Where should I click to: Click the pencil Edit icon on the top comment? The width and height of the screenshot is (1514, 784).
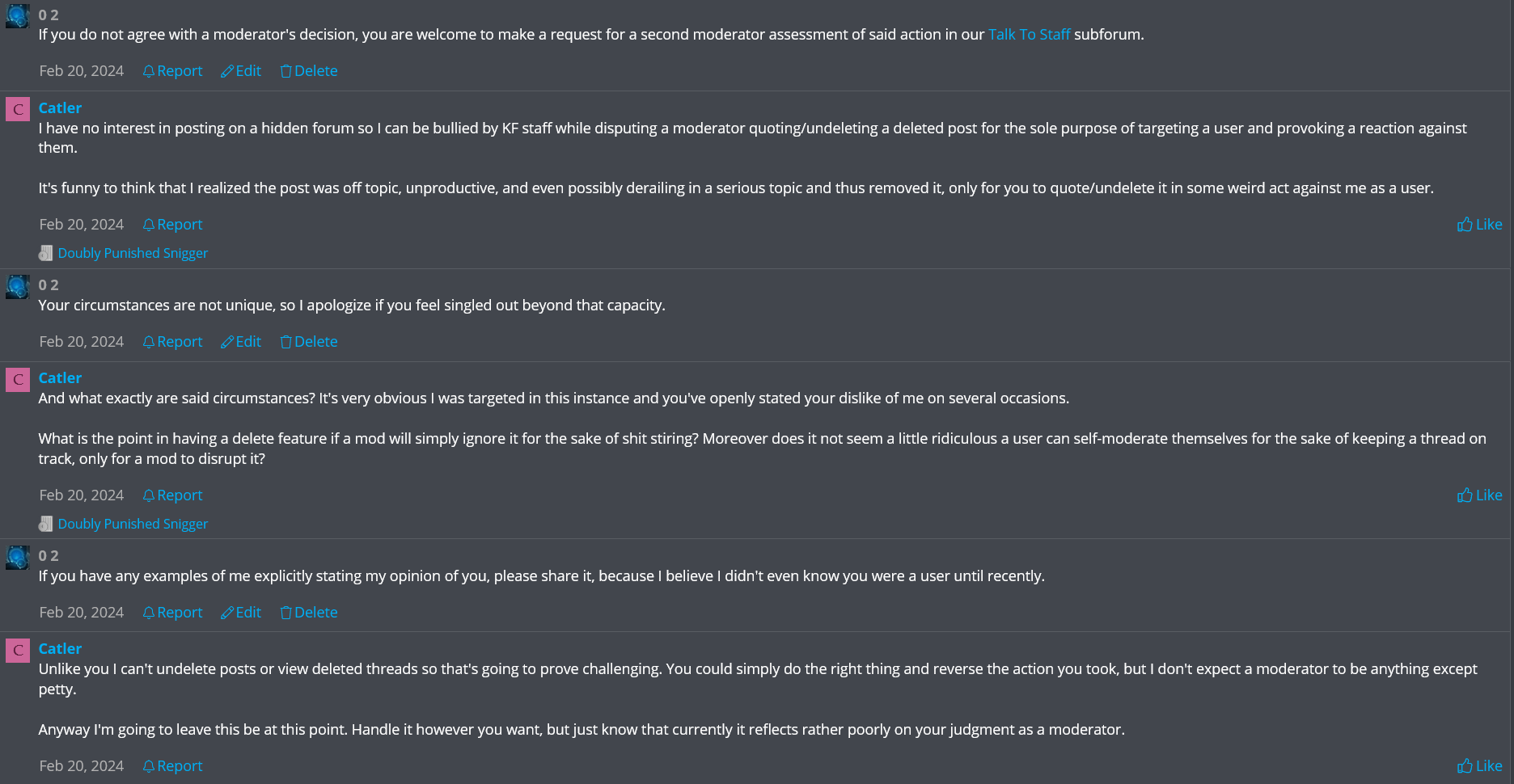coord(227,71)
